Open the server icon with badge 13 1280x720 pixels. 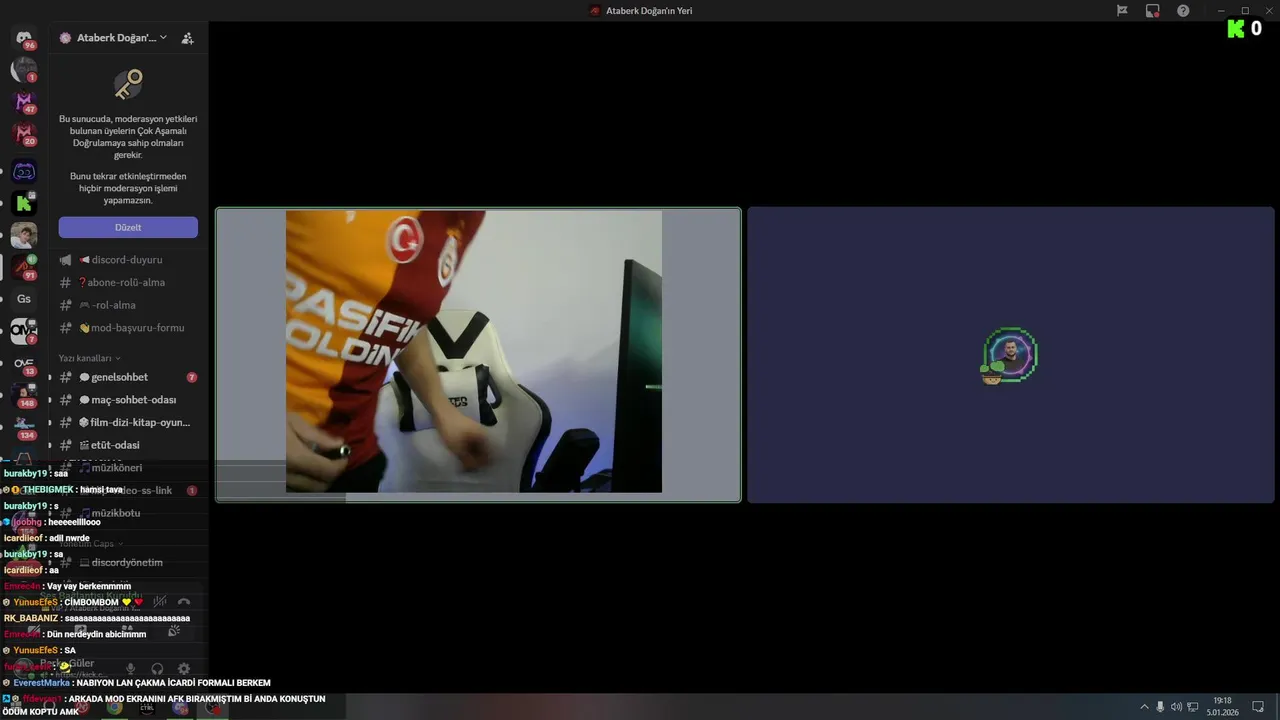24,363
